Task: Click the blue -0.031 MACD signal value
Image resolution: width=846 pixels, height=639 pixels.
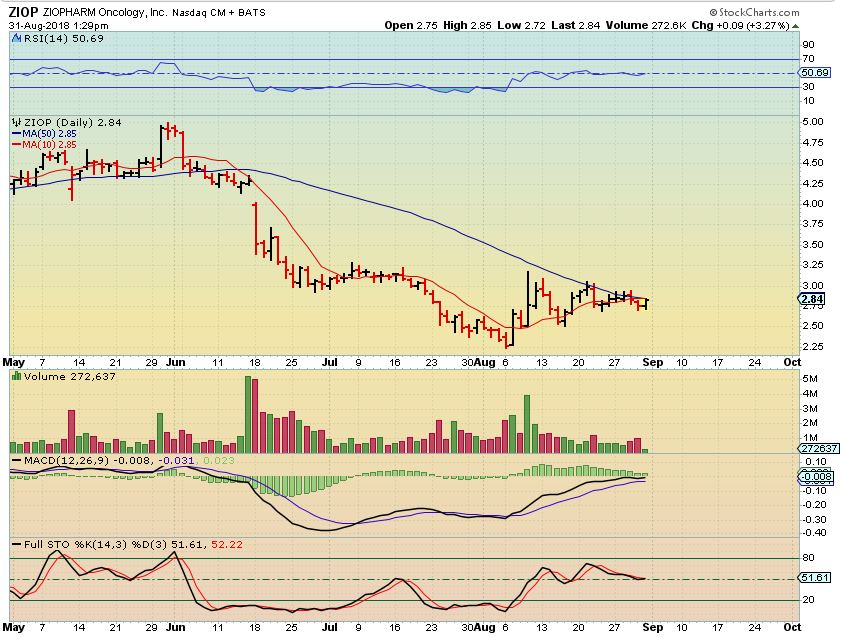Action: pyautogui.click(x=178, y=461)
